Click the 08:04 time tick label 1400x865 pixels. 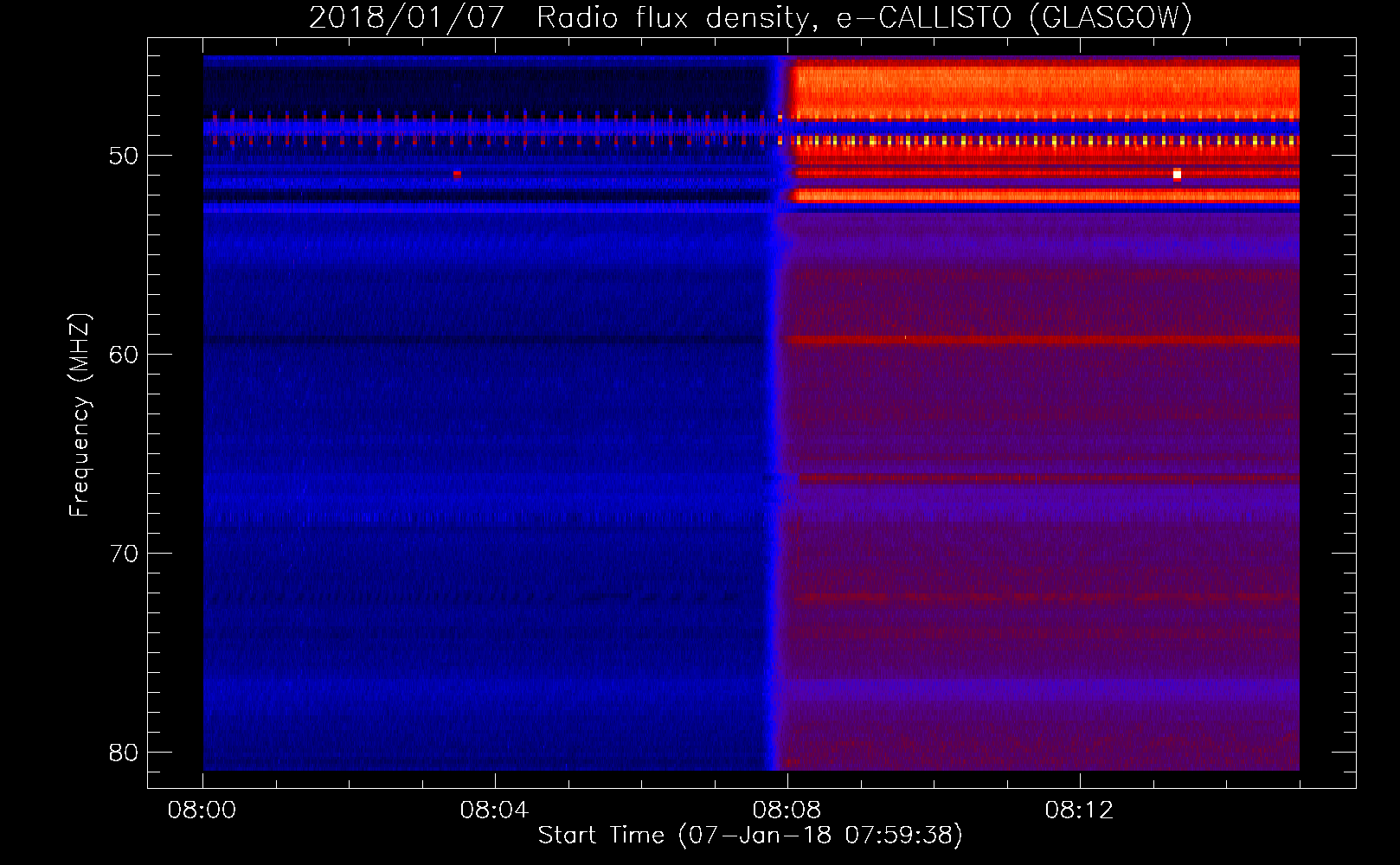click(494, 811)
